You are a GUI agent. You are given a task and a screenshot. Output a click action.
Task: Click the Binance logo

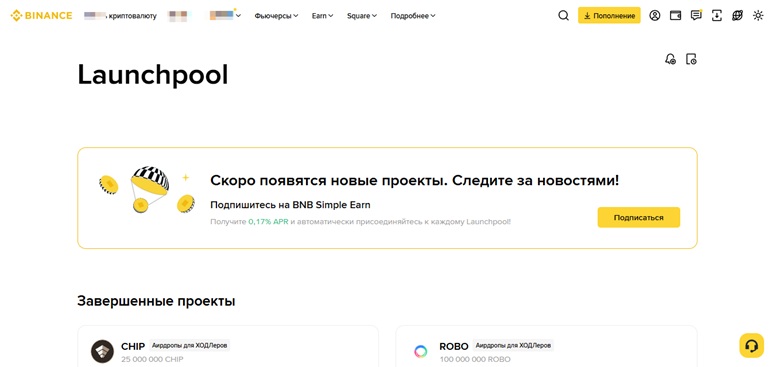click(41, 16)
